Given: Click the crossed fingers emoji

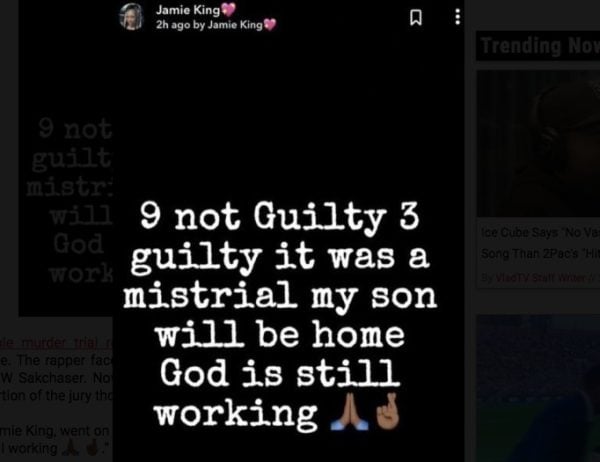Looking at the screenshot, I should pos(388,411).
